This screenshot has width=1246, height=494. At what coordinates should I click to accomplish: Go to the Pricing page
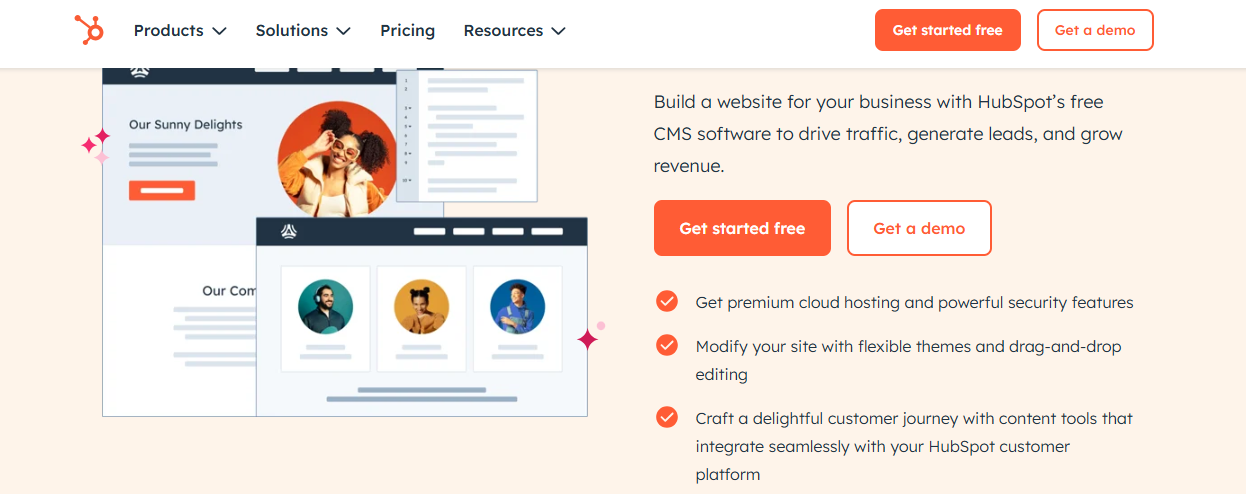pos(407,31)
